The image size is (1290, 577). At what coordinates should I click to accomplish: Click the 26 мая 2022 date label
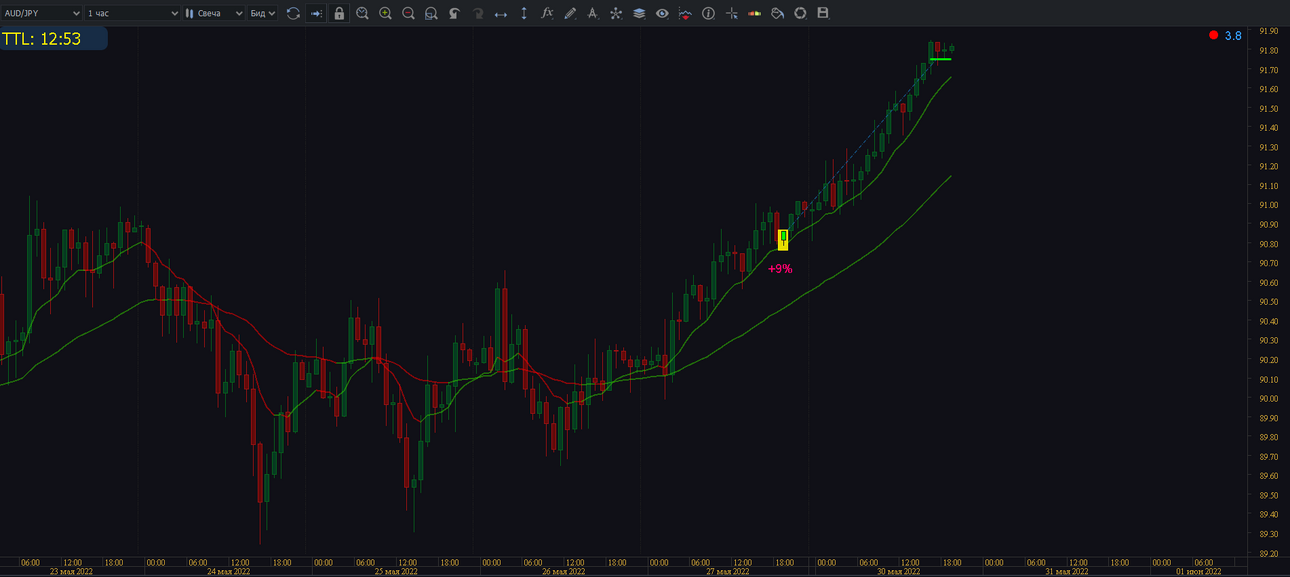(562, 572)
